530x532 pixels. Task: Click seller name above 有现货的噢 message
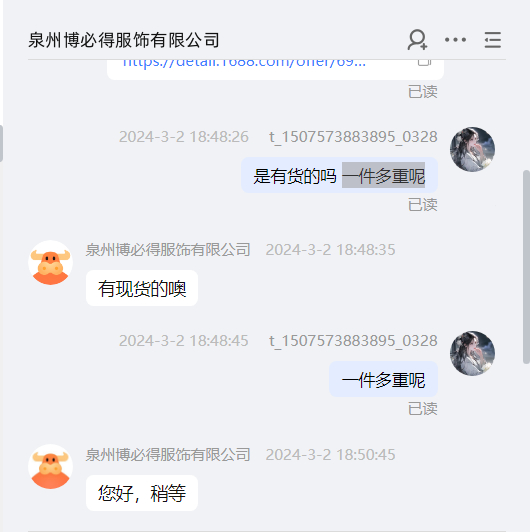tap(168, 250)
